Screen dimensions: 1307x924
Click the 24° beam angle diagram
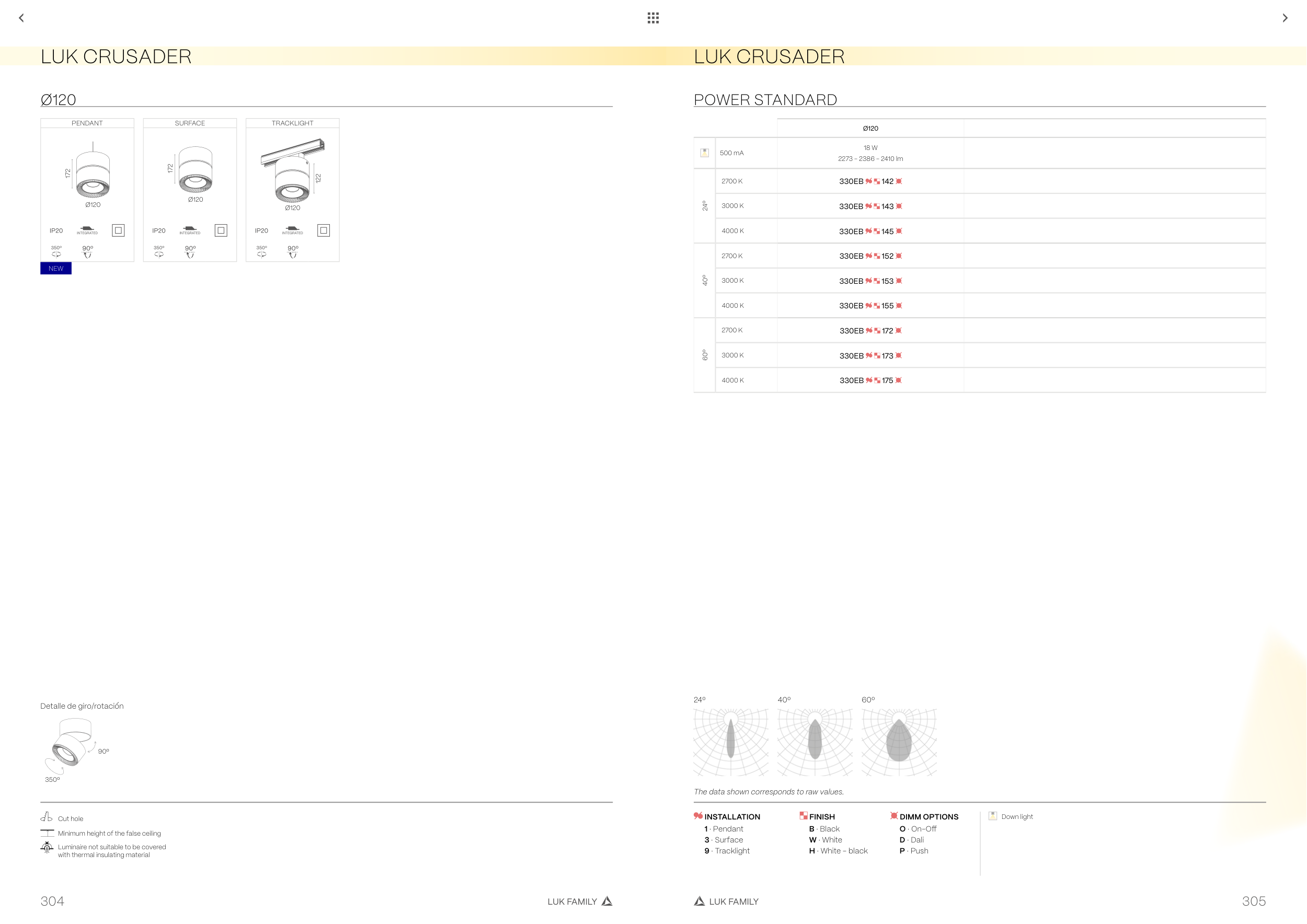[x=731, y=742]
